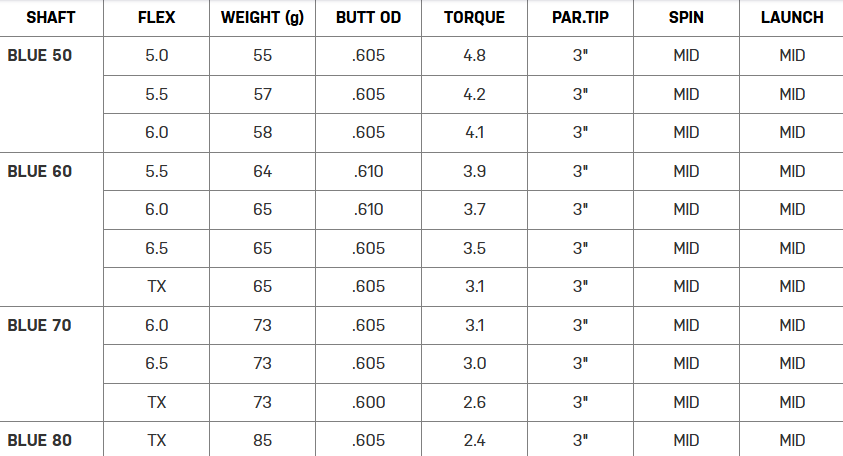Click the 3.9 torque cell
Viewport: 843px width, 456px height.
point(474,172)
